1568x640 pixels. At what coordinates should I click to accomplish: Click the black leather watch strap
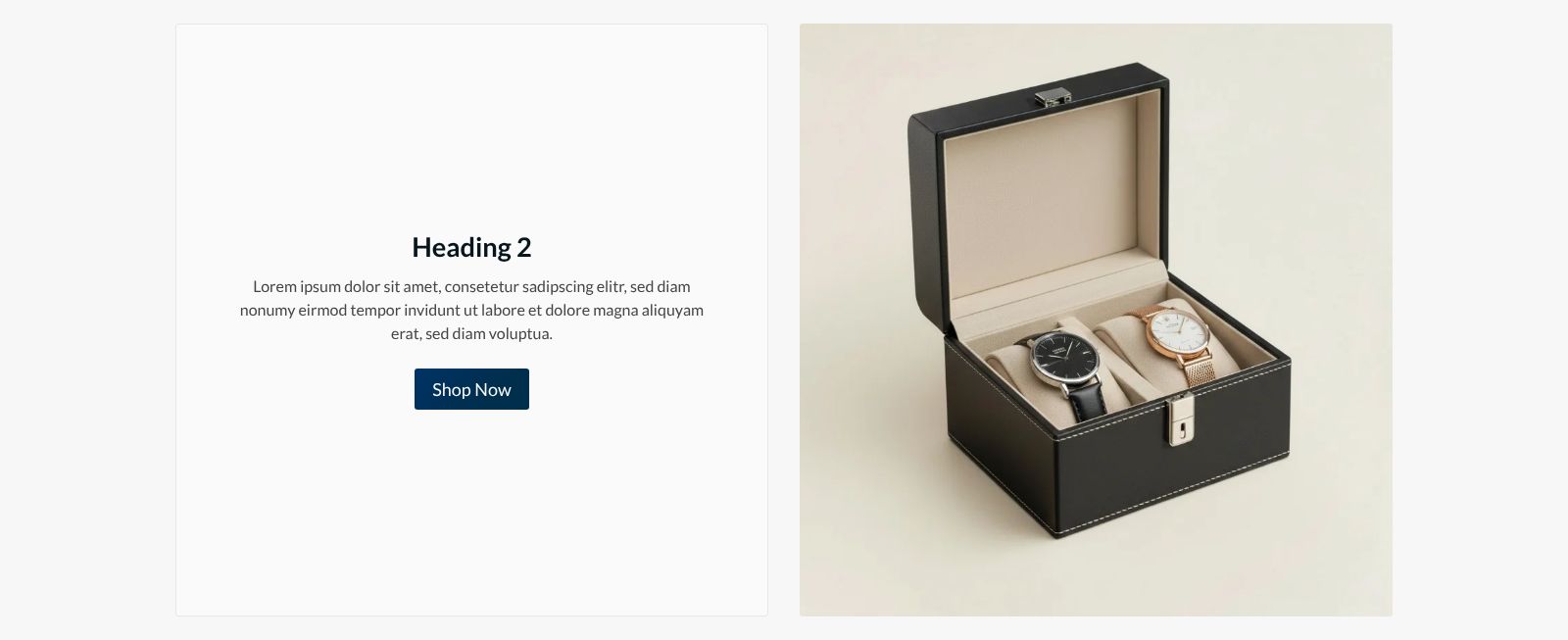pyautogui.click(x=1086, y=401)
